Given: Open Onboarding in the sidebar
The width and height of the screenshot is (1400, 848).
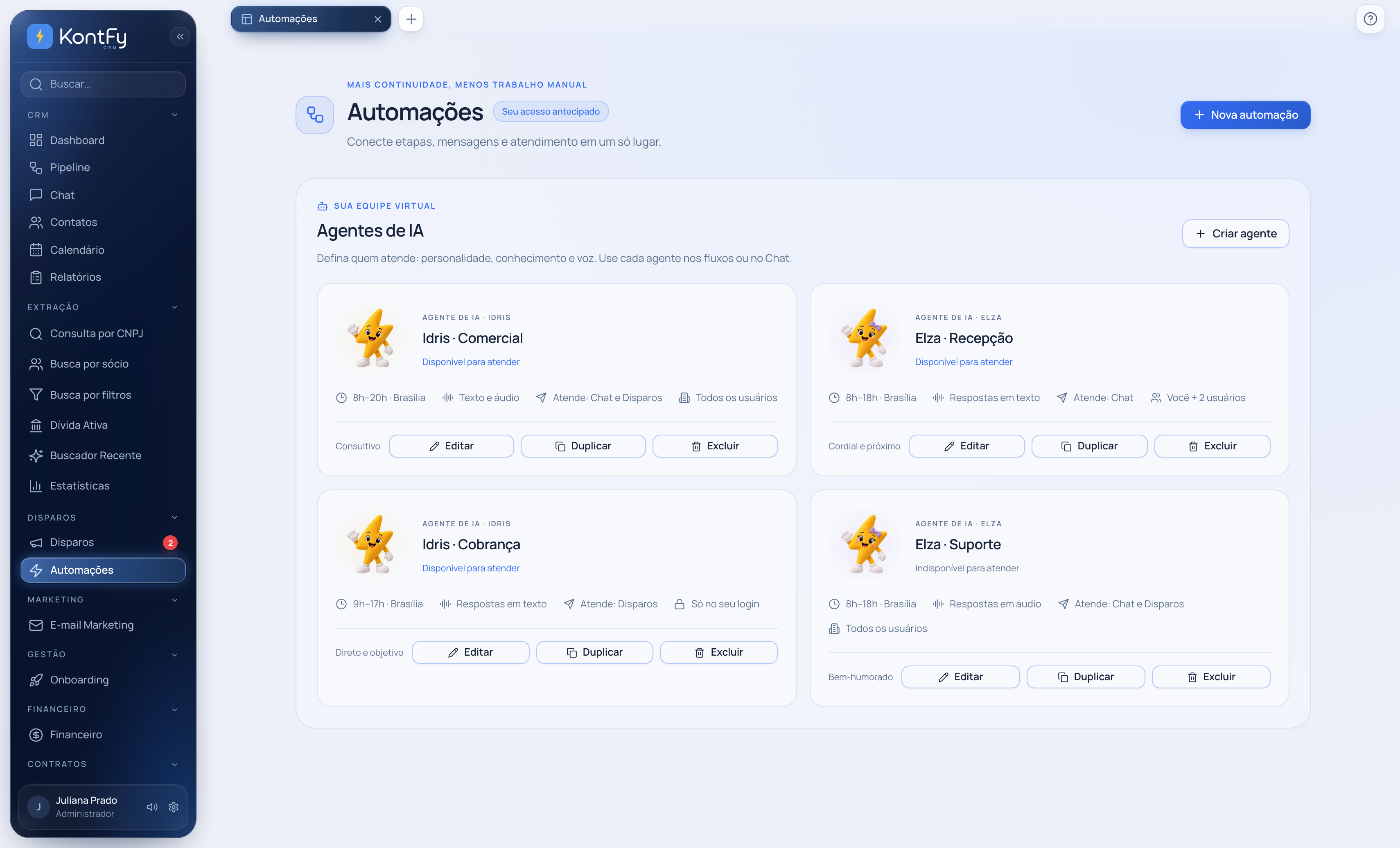Looking at the screenshot, I should pos(103,680).
